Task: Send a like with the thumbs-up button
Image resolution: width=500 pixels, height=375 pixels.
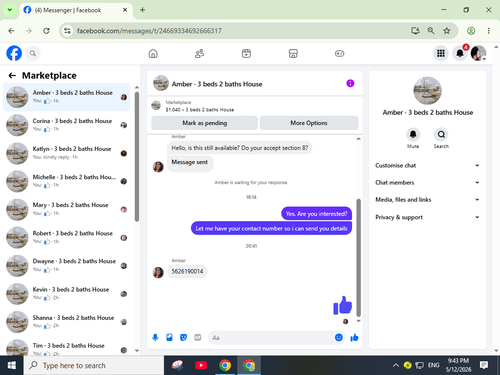Action: tap(354, 337)
